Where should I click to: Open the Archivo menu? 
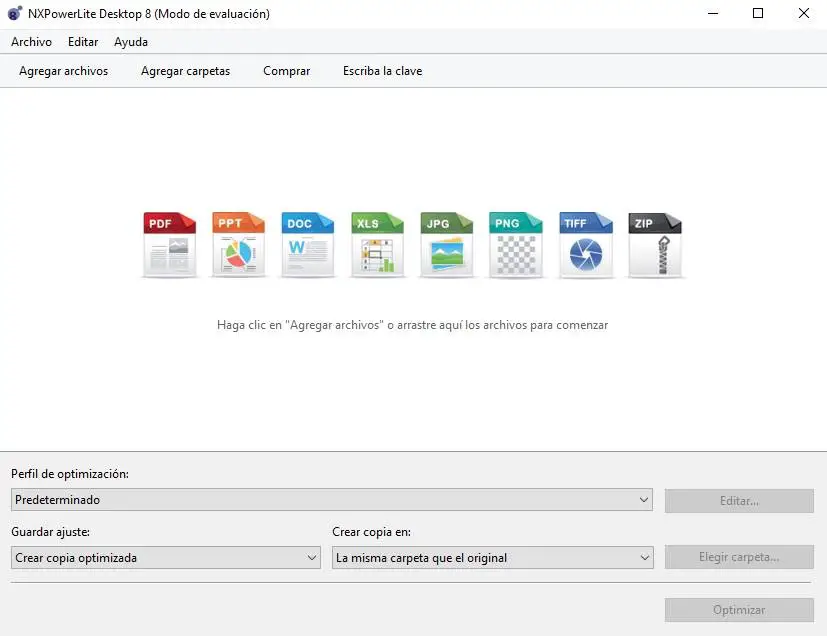click(x=31, y=42)
